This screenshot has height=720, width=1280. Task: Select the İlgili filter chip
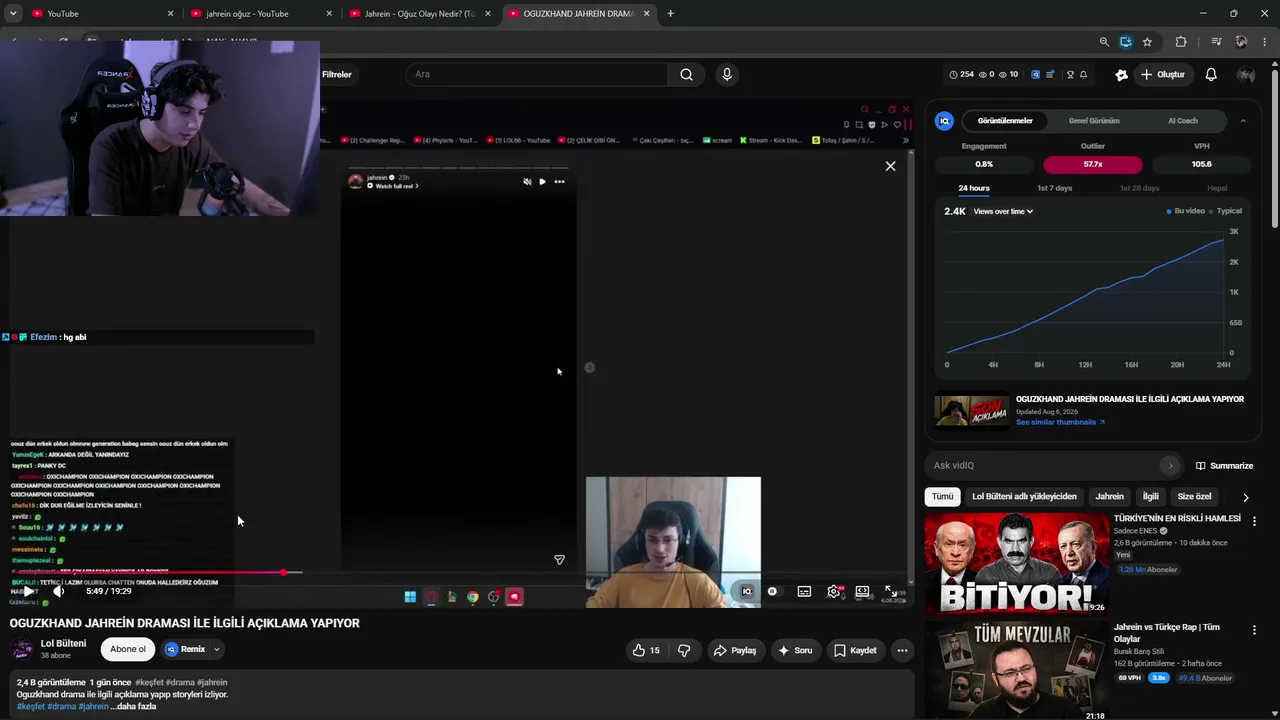coord(1151,497)
